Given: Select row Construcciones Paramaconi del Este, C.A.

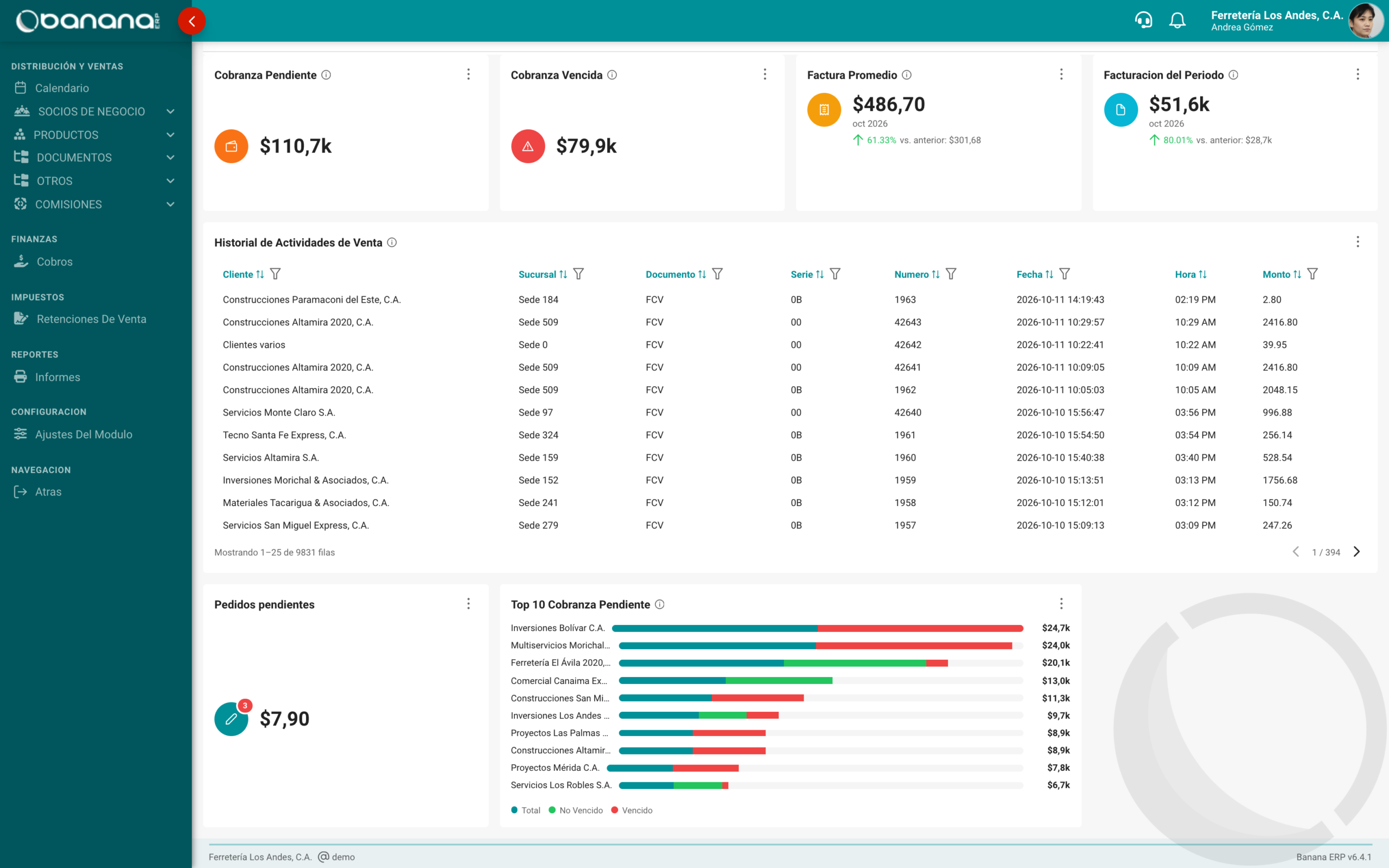Looking at the screenshot, I should pyautogui.click(x=790, y=299).
